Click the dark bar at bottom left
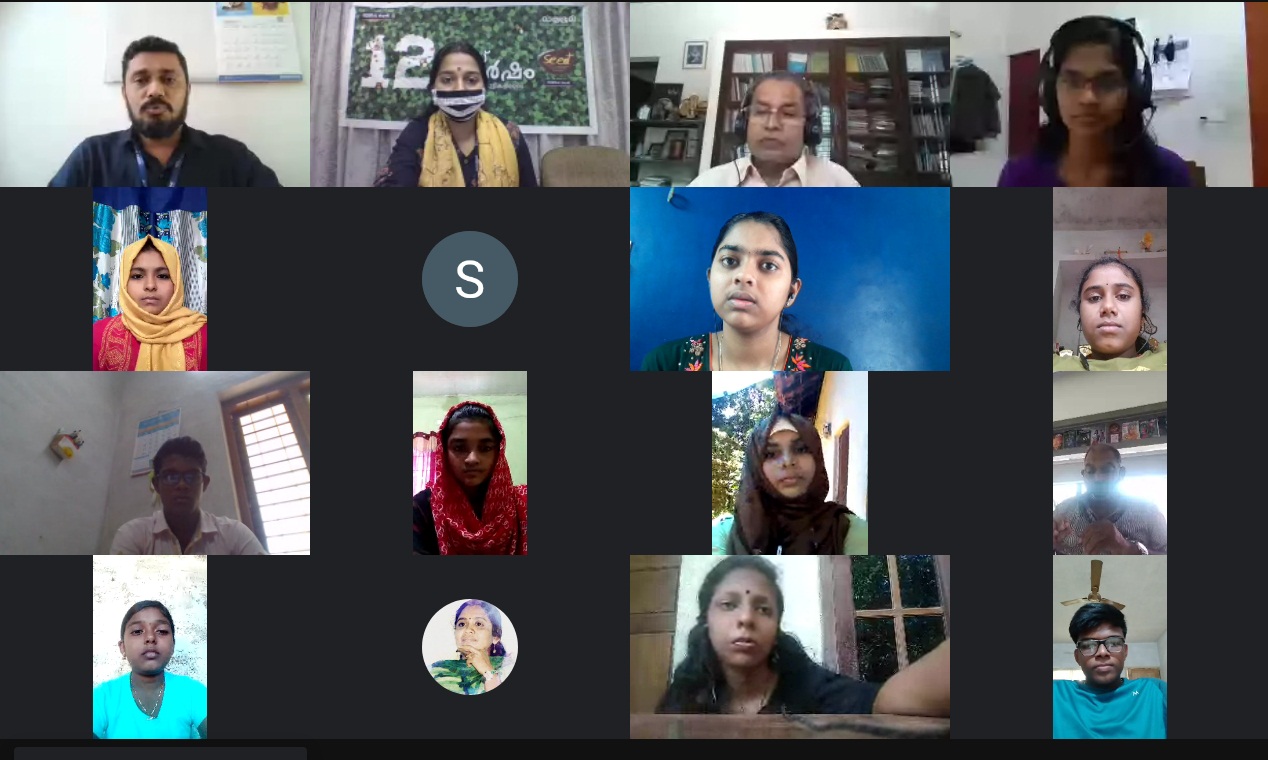This screenshot has height=760, width=1268. point(160,753)
